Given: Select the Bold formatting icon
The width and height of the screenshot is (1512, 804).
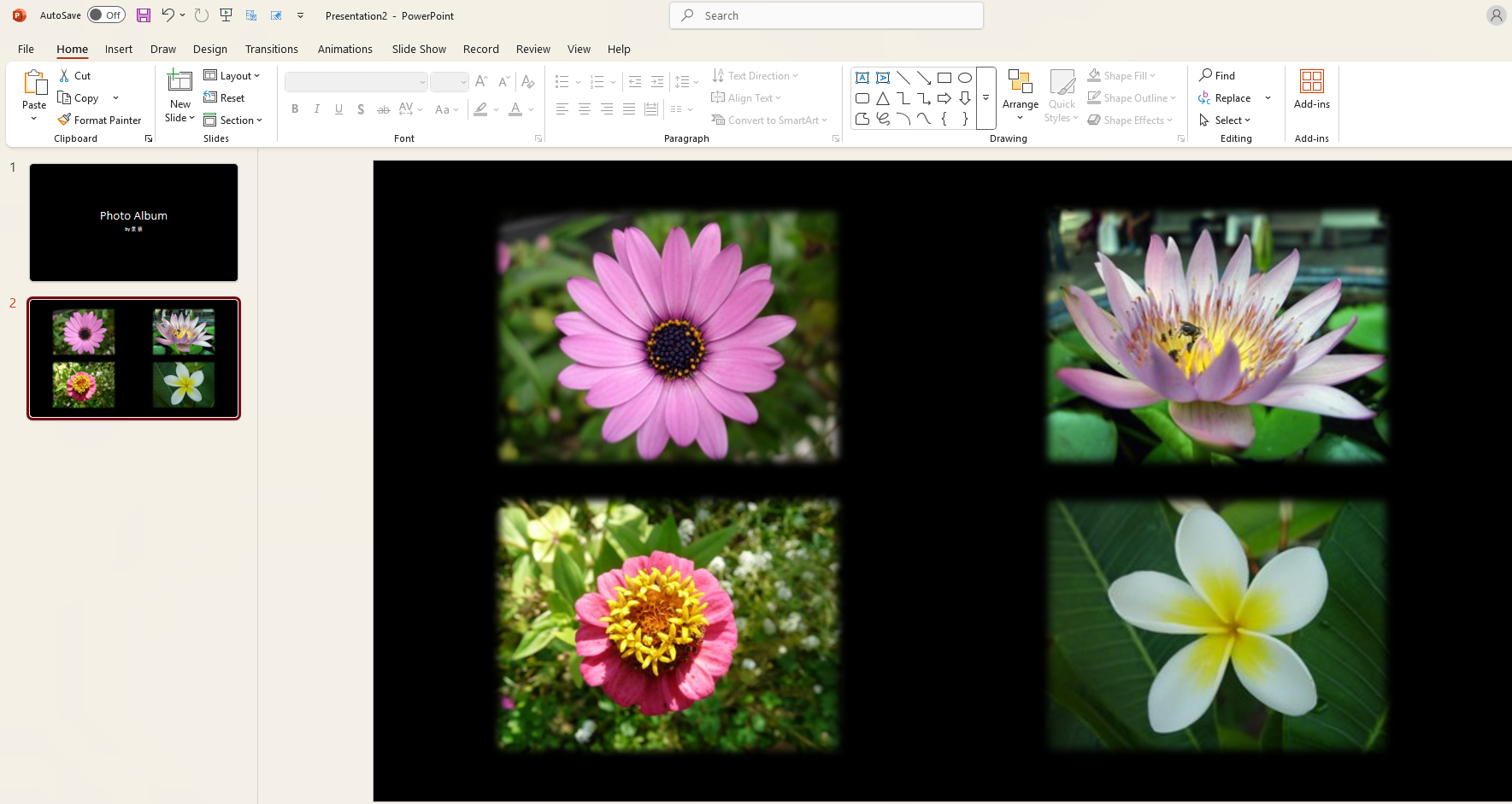Looking at the screenshot, I should click(295, 109).
